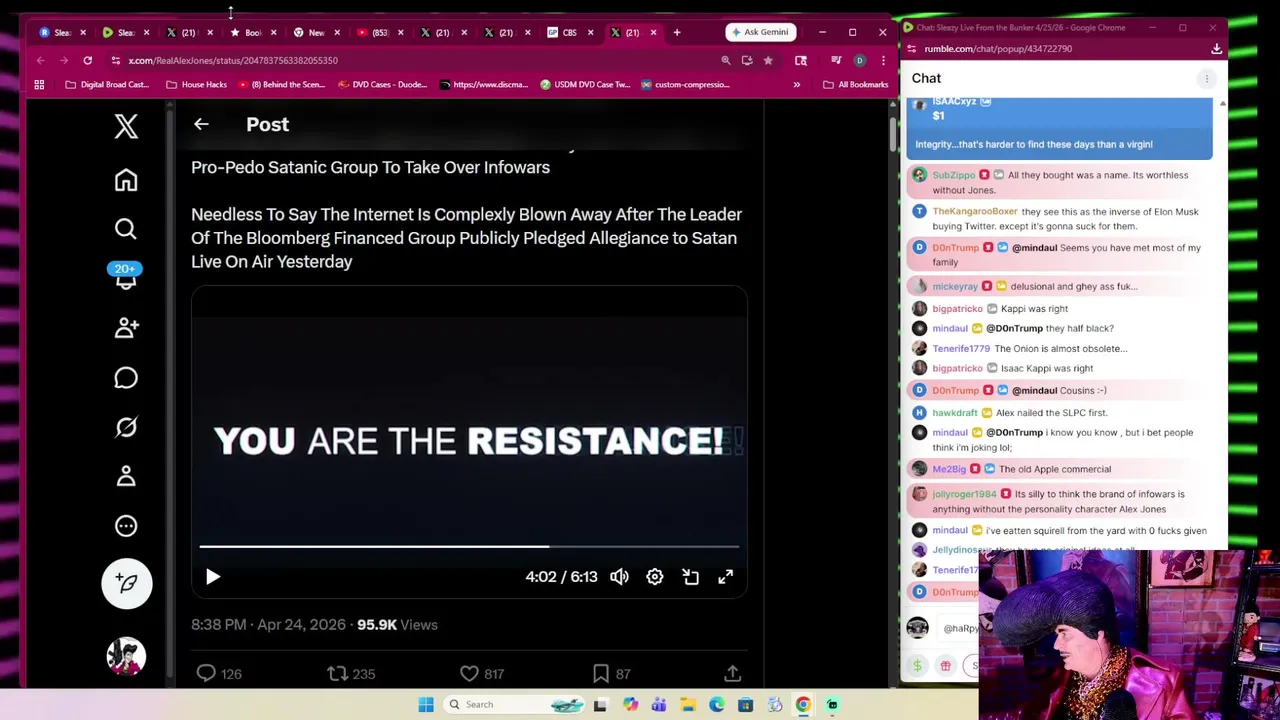Viewport: 1280px width, 720px height.
Task: Open Follow people icon in X sidebar
Action: [x=126, y=327]
